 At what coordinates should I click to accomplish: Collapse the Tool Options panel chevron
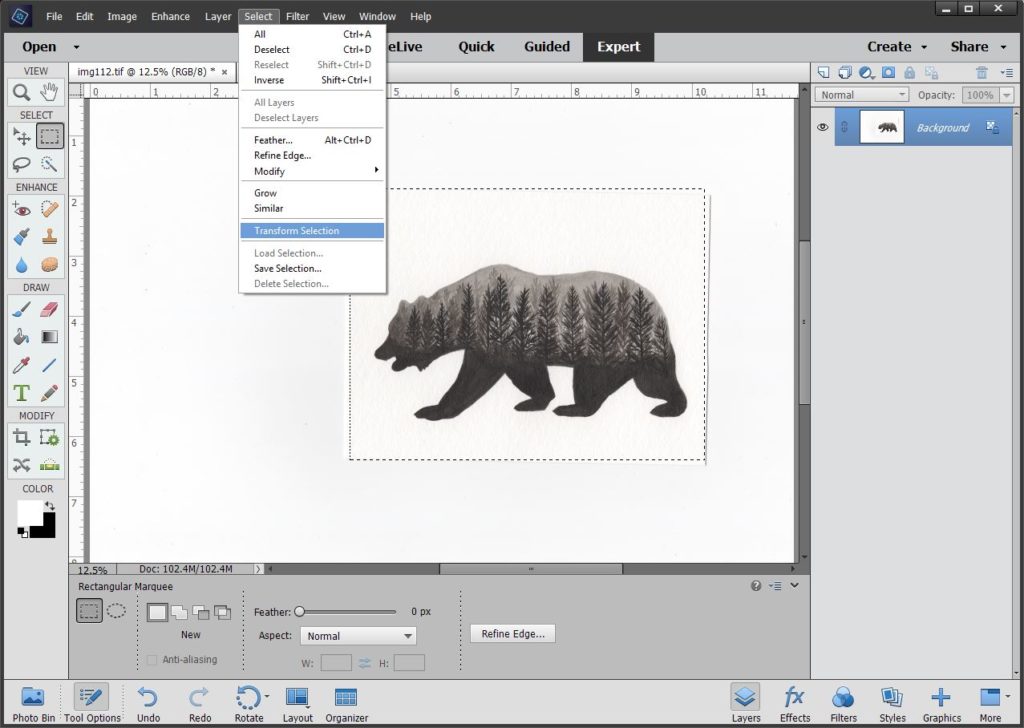point(795,585)
